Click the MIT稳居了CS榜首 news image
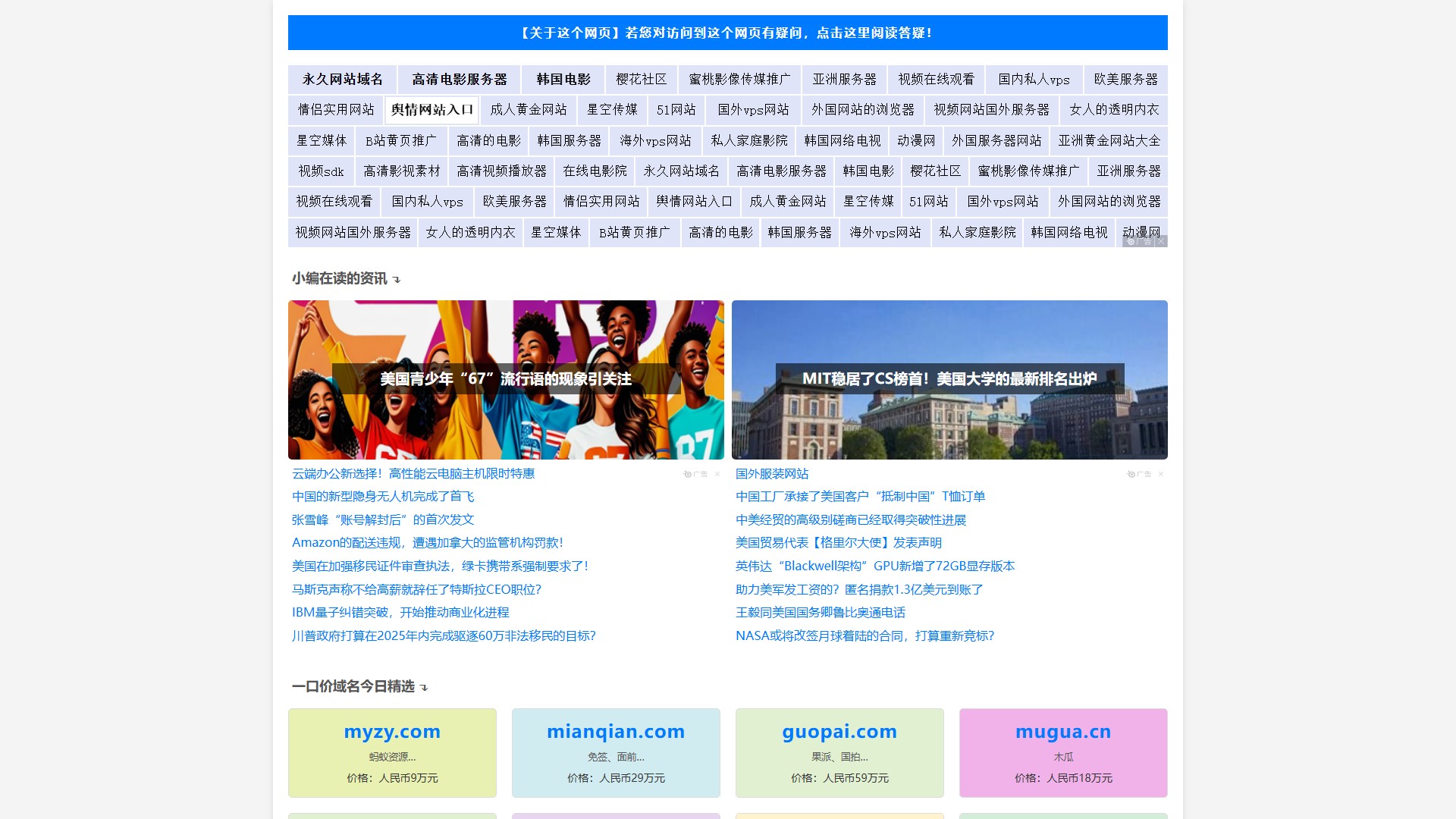The image size is (1456, 819). click(949, 380)
